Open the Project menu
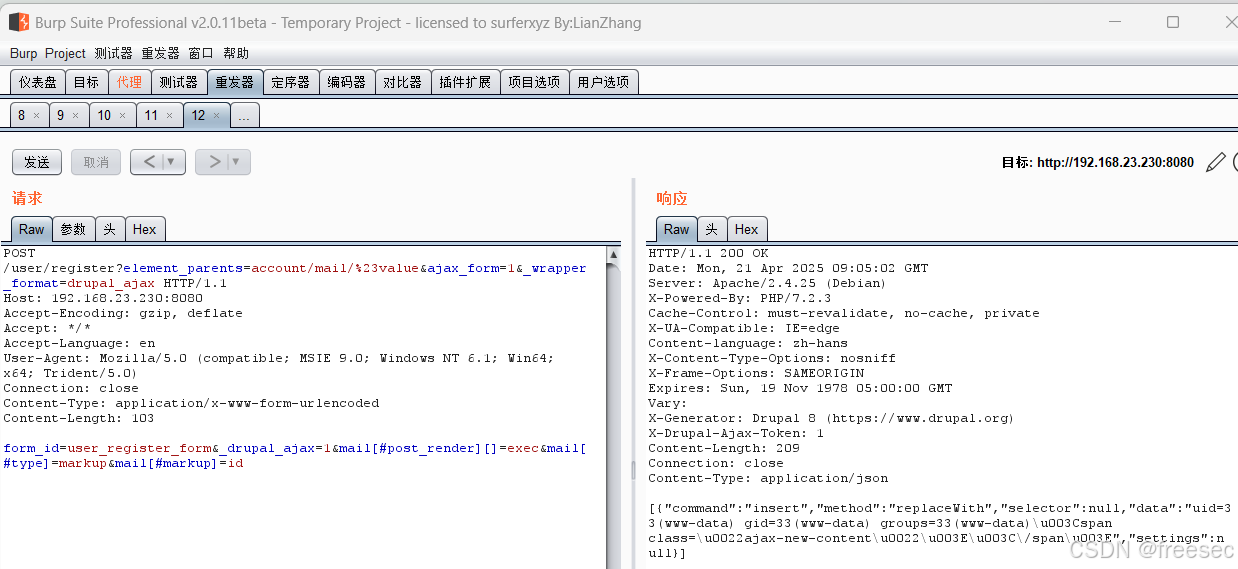Image resolution: width=1238 pixels, height=569 pixels. [x=65, y=53]
